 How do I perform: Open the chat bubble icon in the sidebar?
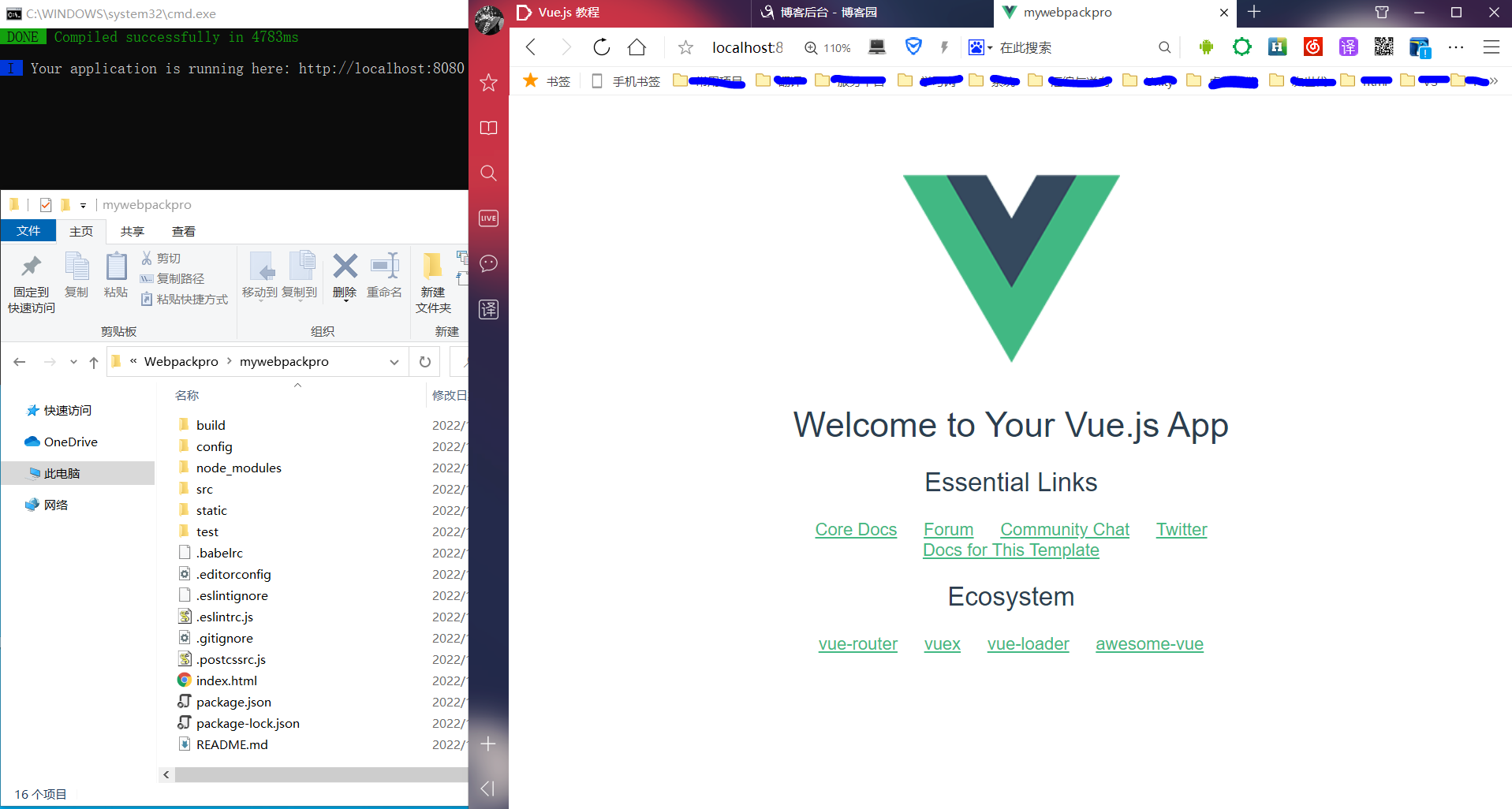tap(489, 263)
